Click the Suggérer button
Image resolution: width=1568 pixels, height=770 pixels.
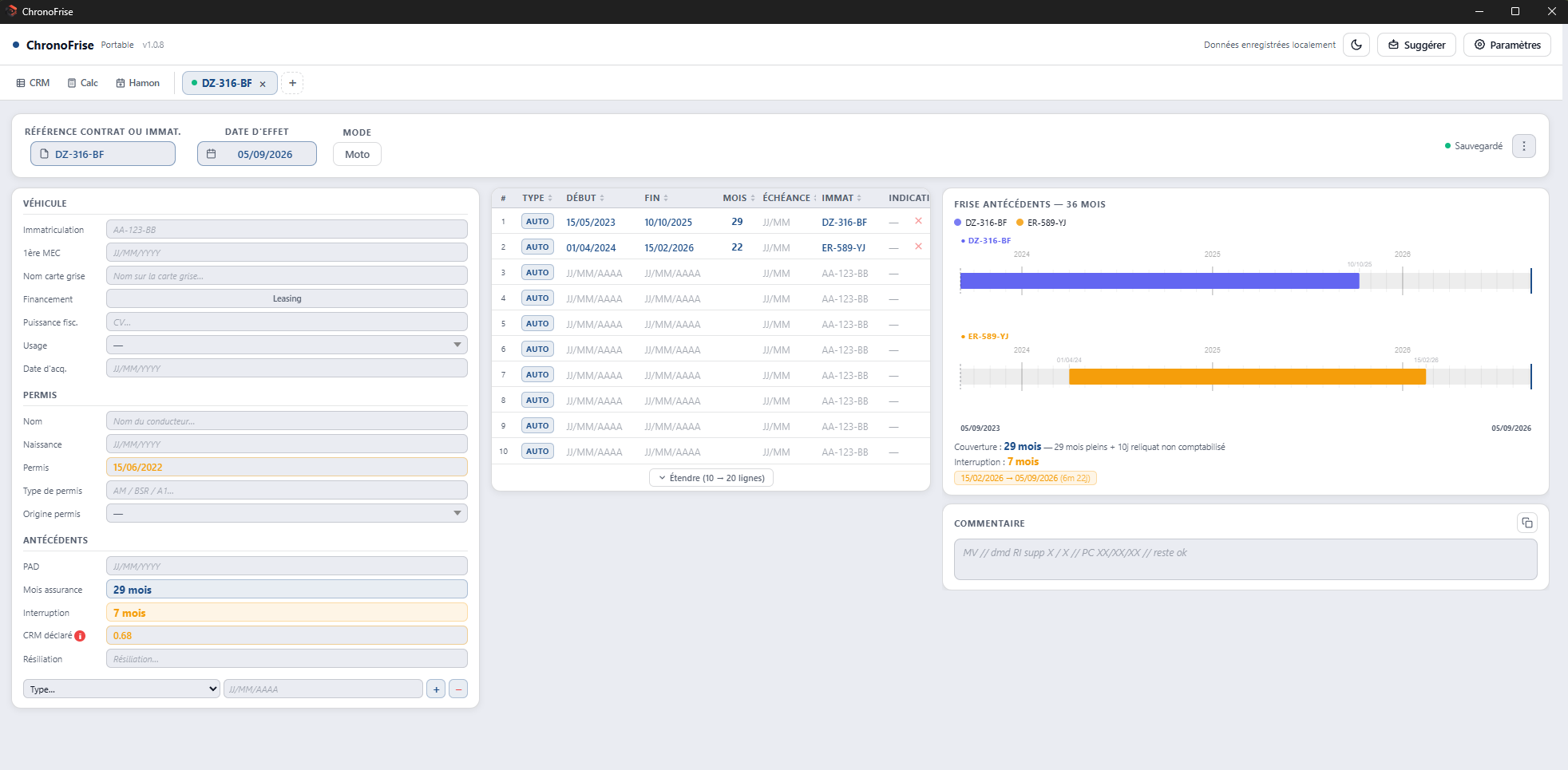1417,45
